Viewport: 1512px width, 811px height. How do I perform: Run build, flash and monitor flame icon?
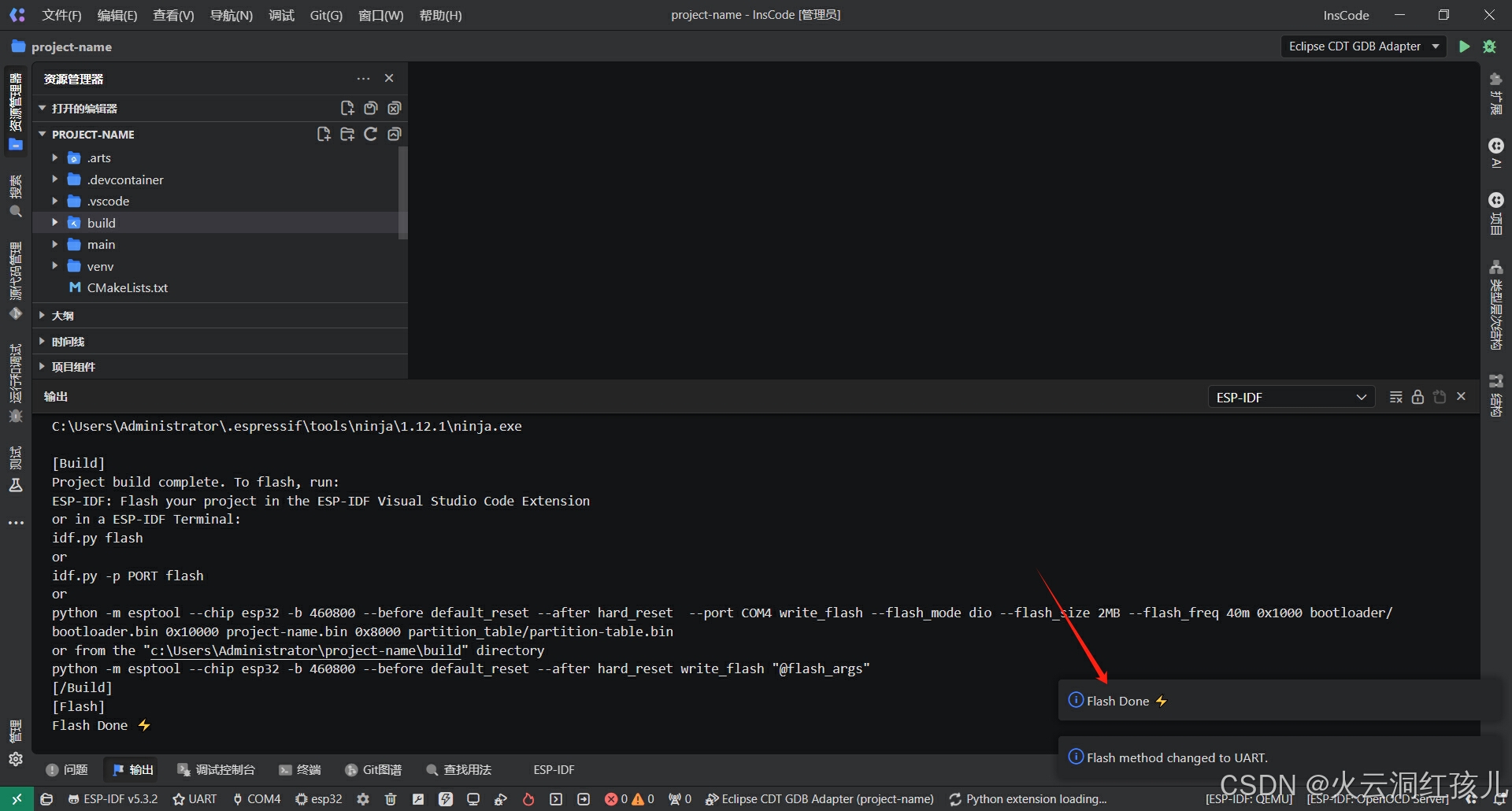click(528, 798)
